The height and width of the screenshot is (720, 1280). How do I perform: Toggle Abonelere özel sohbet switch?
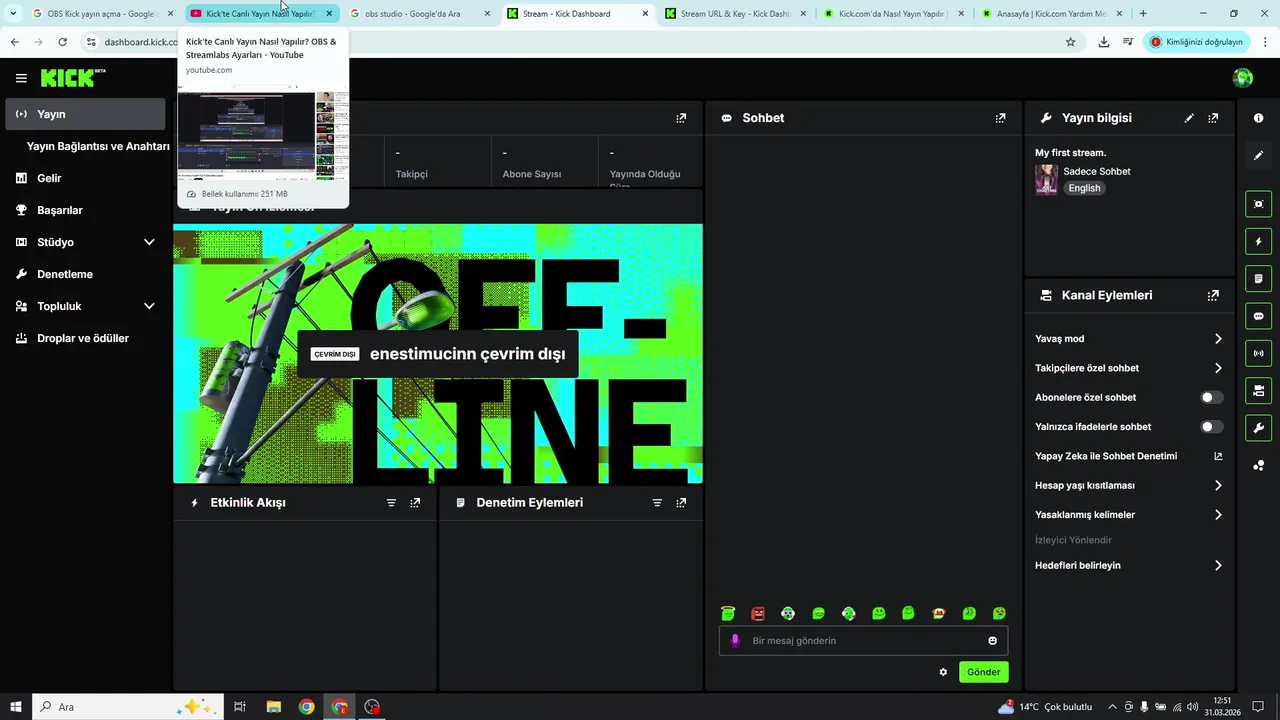1212,397
